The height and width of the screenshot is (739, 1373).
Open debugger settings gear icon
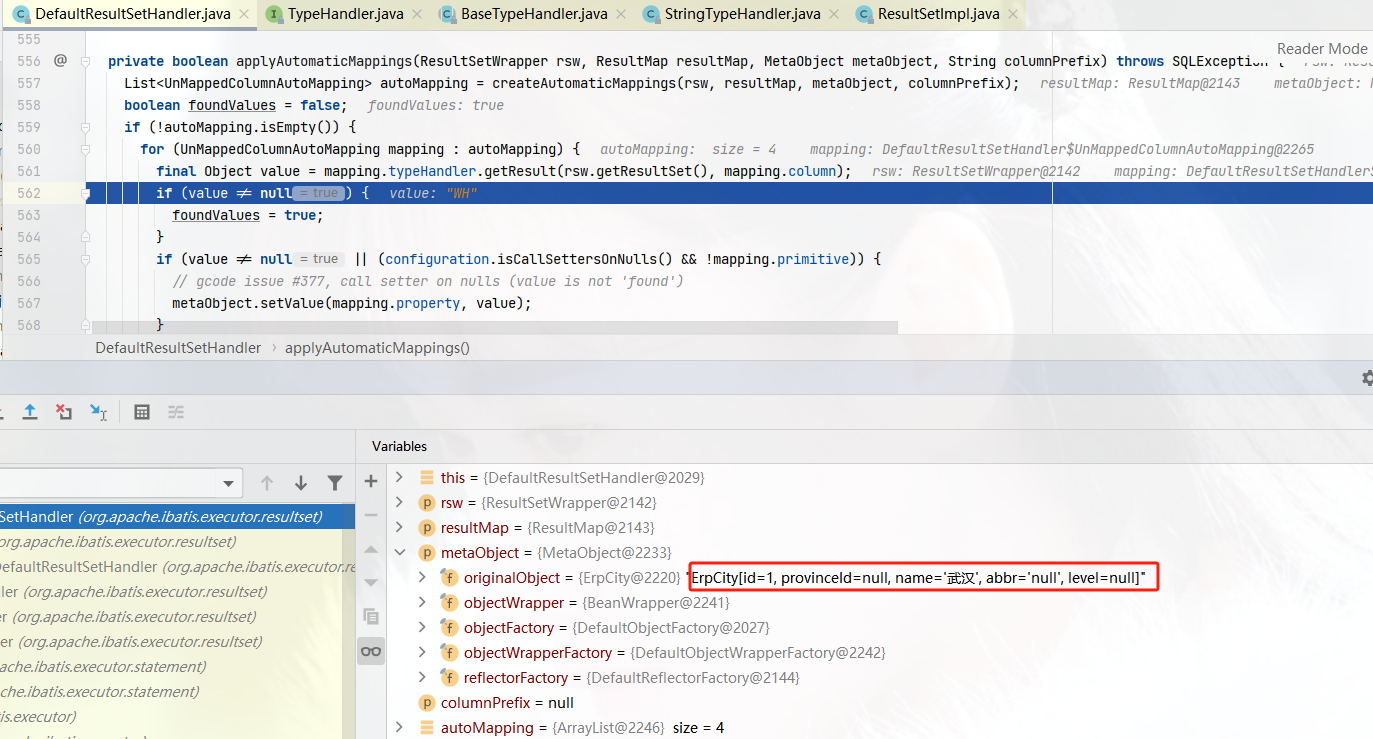[1367, 378]
